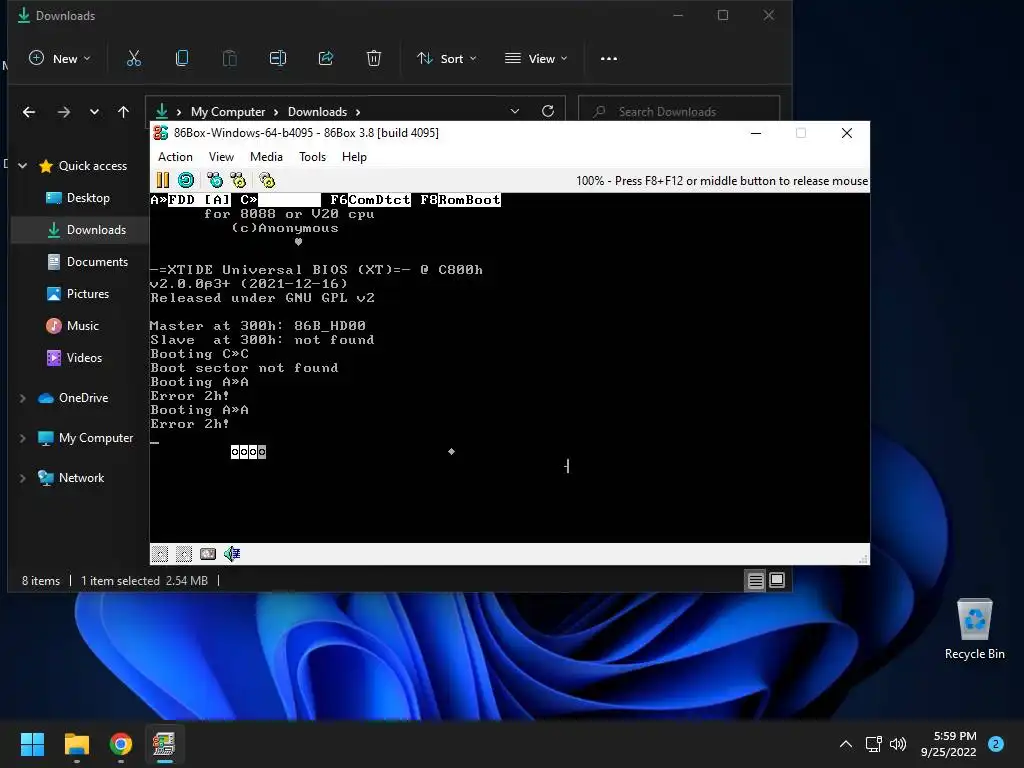Click the Cut scissors icon in Downloads toolbar
The image size is (1024, 768).
[134, 59]
